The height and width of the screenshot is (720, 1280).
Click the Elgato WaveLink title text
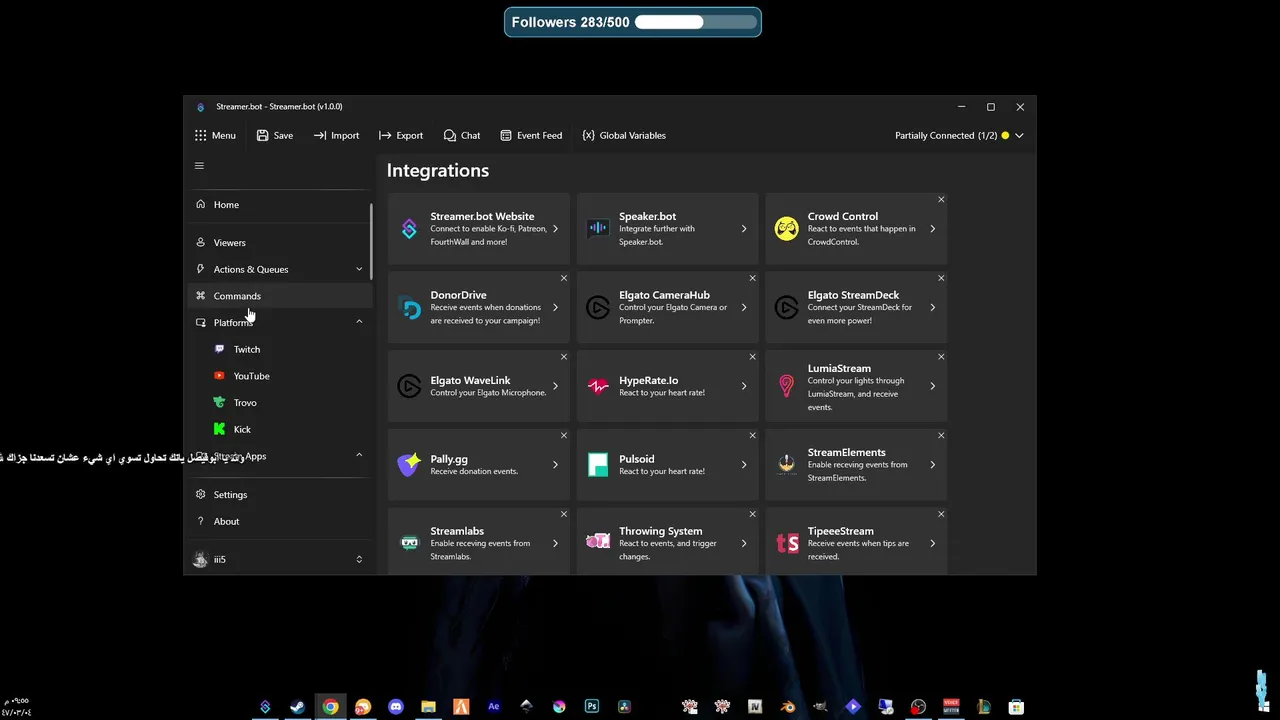471,380
